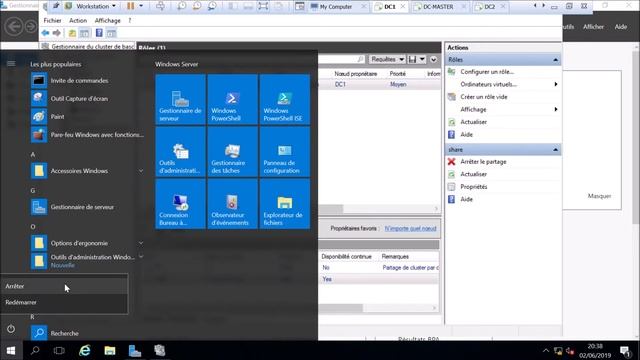Select Arrêter power option
This screenshot has height=360, width=640.
coord(64,286)
